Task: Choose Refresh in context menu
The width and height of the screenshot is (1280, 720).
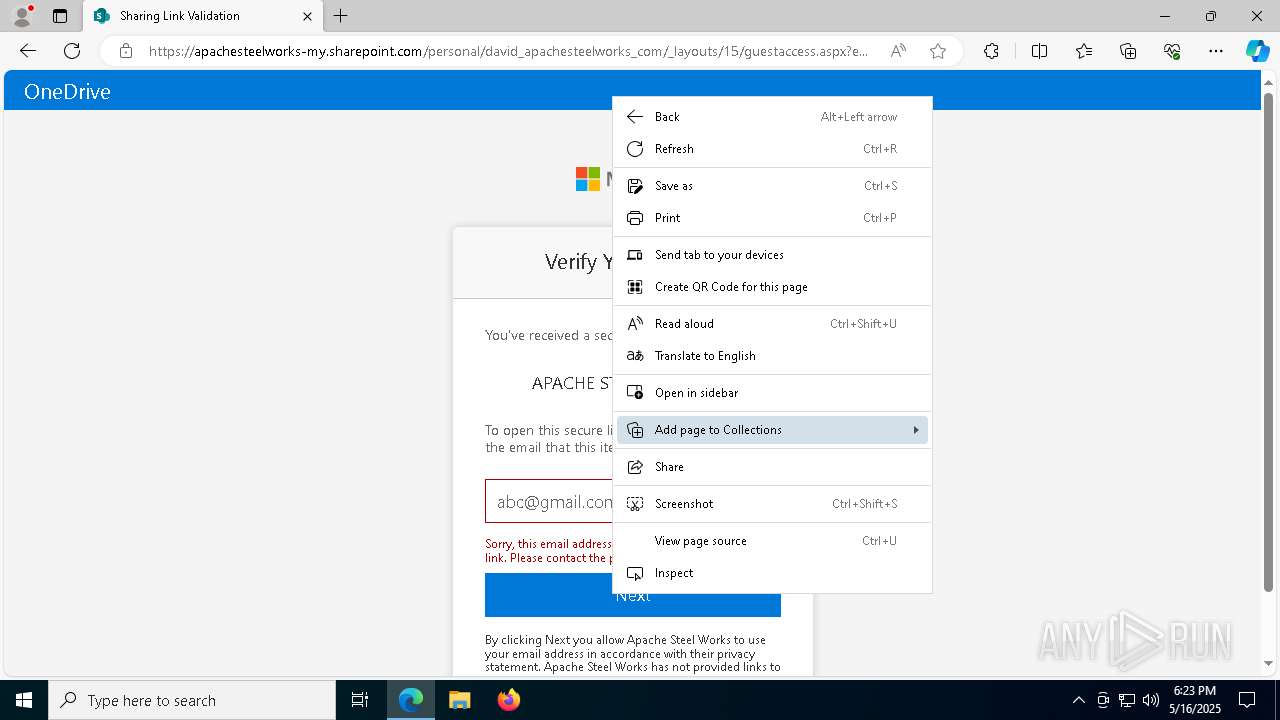Action: (772, 149)
